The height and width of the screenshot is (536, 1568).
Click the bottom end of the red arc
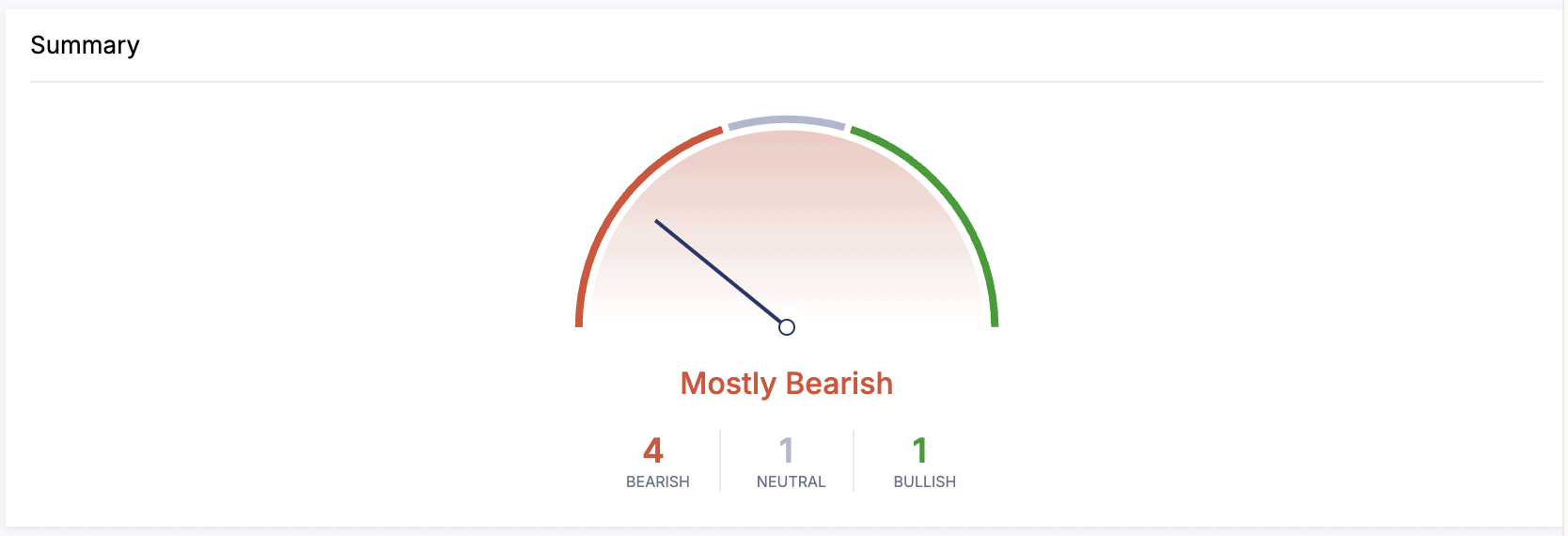pos(579,322)
